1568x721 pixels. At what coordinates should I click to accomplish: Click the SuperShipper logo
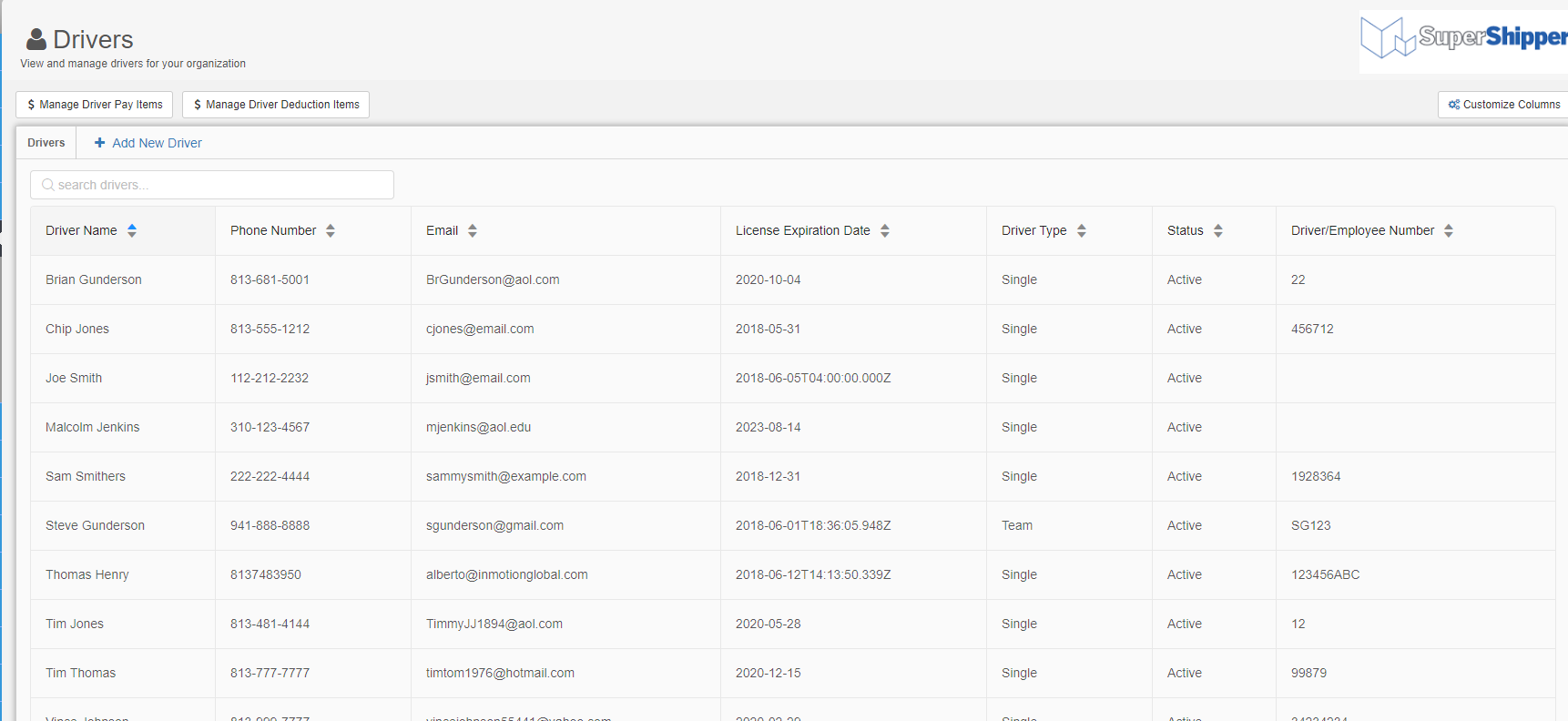tap(1463, 38)
